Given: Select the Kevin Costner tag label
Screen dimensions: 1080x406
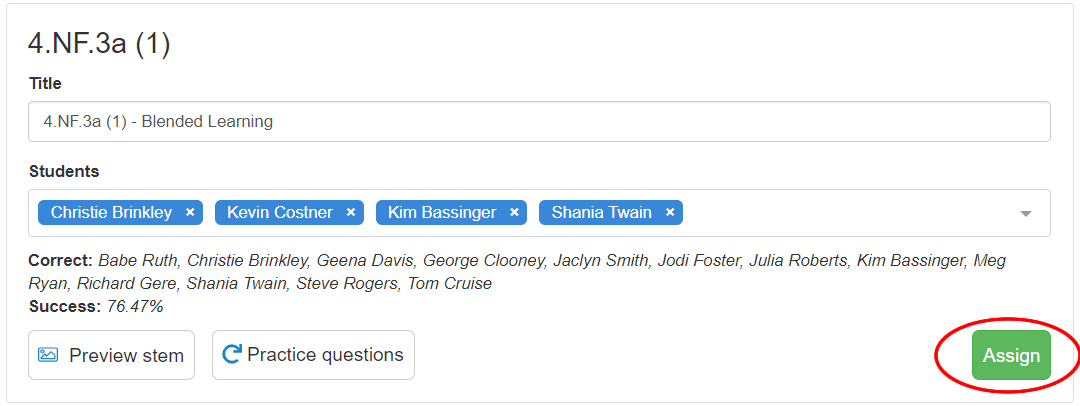Looking at the screenshot, I should (x=280, y=212).
